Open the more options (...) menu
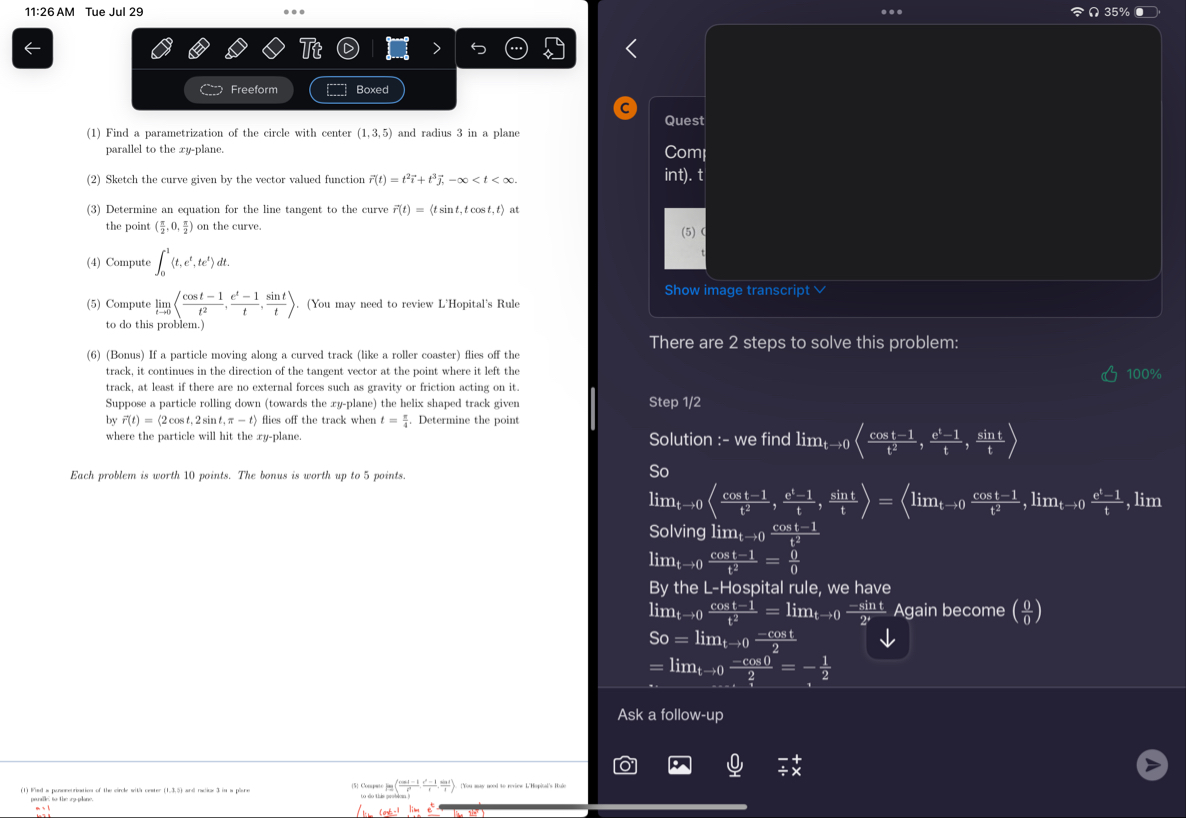This screenshot has width=1186, height=818. (x=515, y=48)
